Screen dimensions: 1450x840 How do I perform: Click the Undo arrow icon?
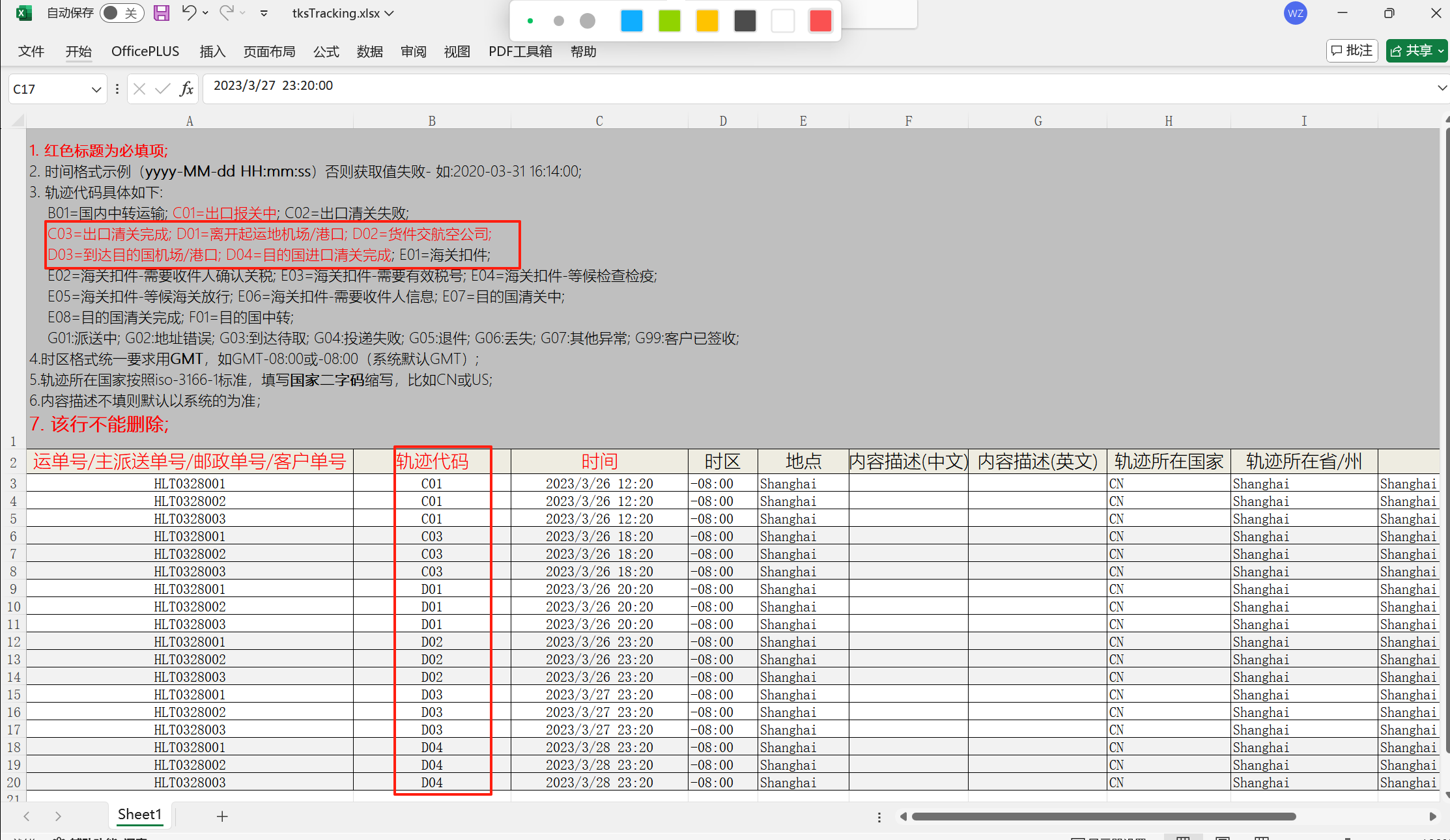188,13
